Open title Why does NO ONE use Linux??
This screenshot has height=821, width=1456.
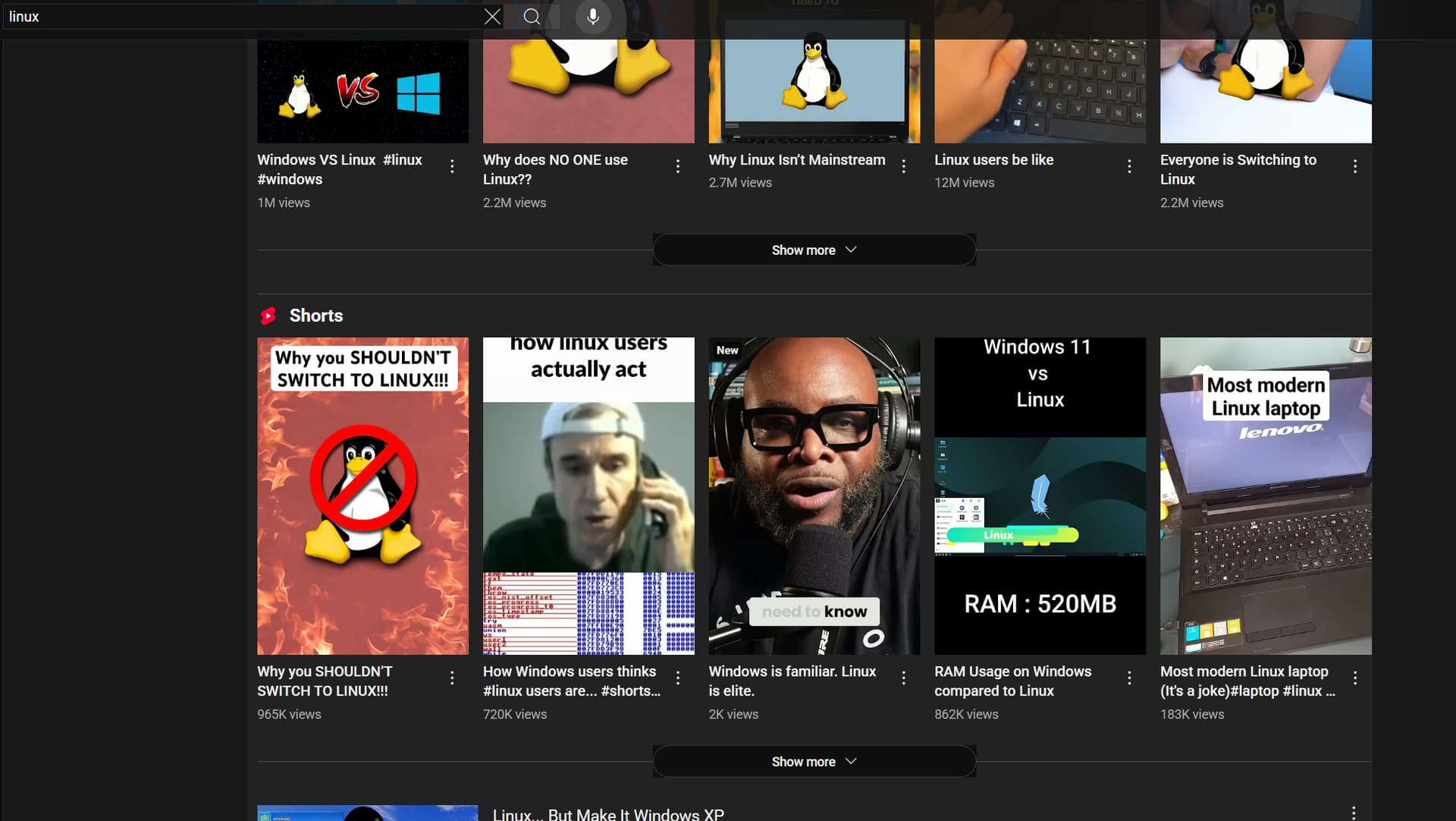[555, 169]
